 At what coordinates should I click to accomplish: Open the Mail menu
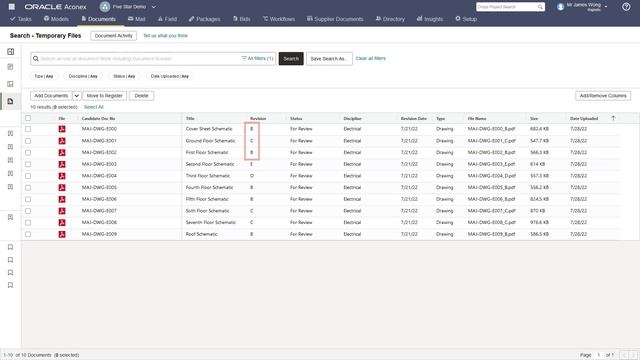click(136, 19)
